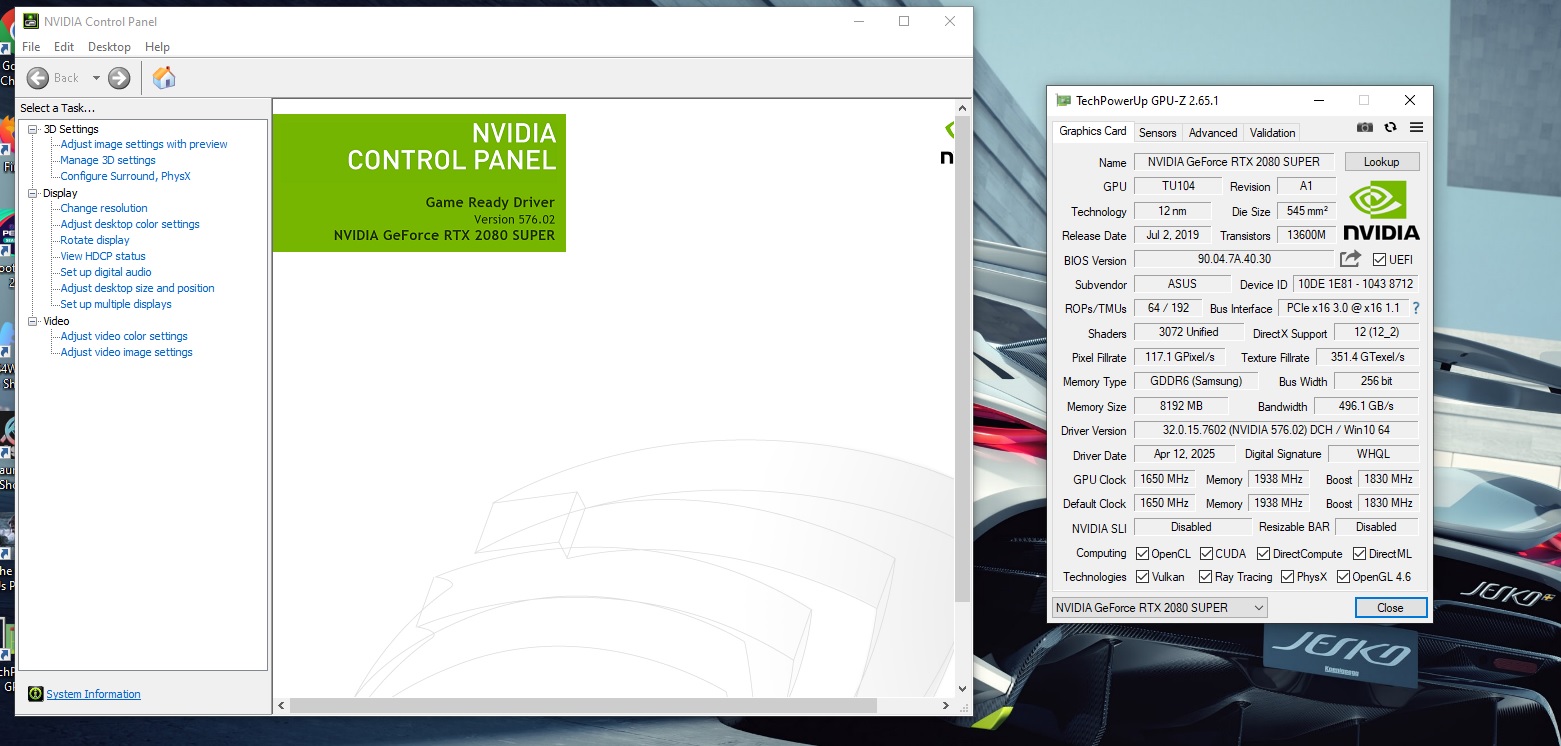Open Back history dropdown arrow
The width and height of the screenshot is (1561, 746).
pyautogui.click(x=96, y=78)
